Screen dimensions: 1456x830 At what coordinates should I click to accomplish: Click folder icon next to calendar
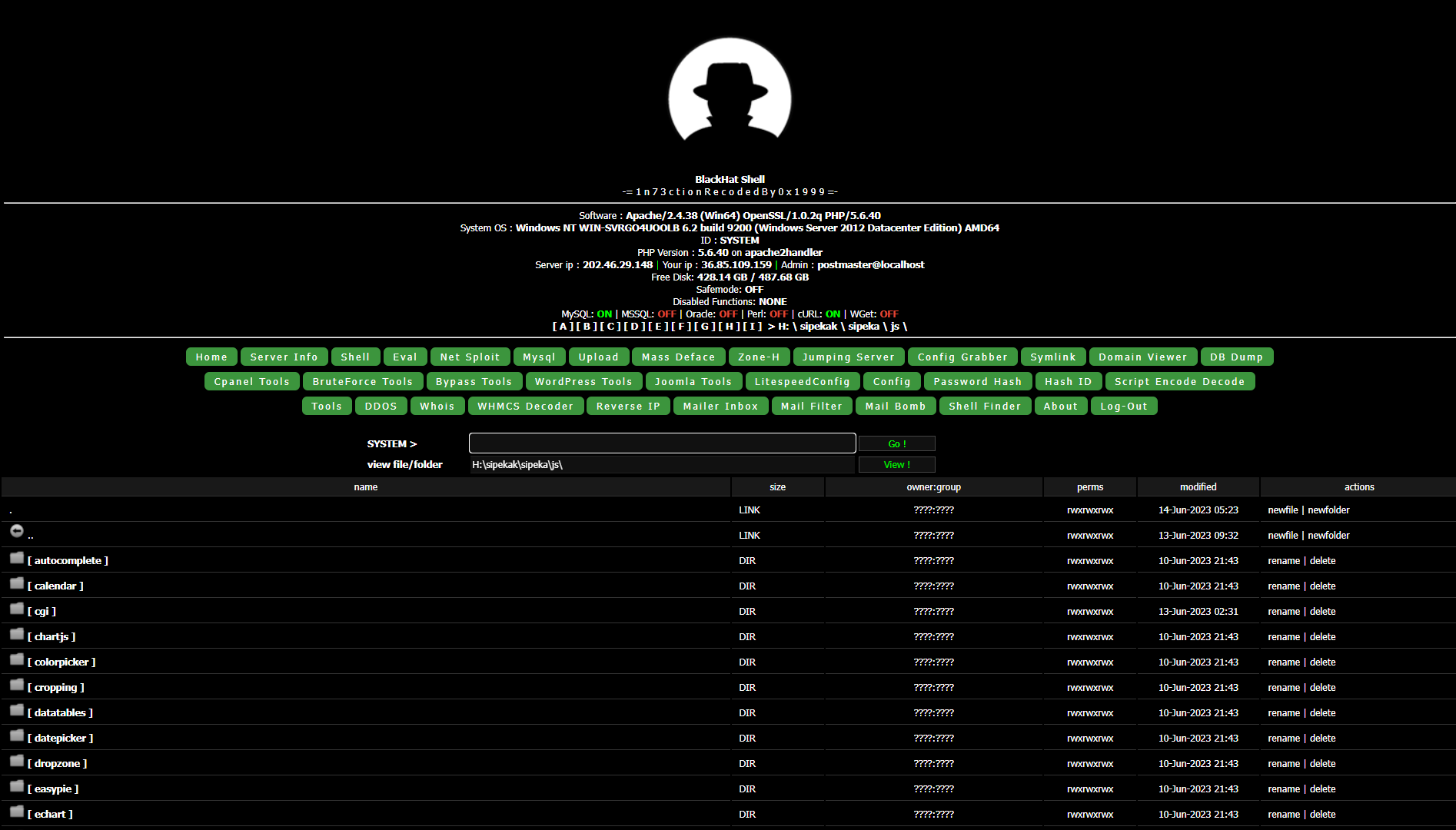coord(17,583)
